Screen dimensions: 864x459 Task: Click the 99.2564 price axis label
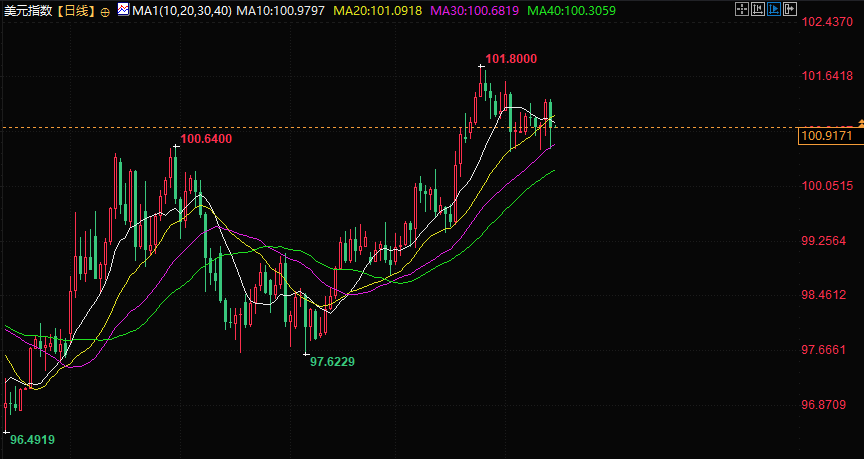coord(826,241)
